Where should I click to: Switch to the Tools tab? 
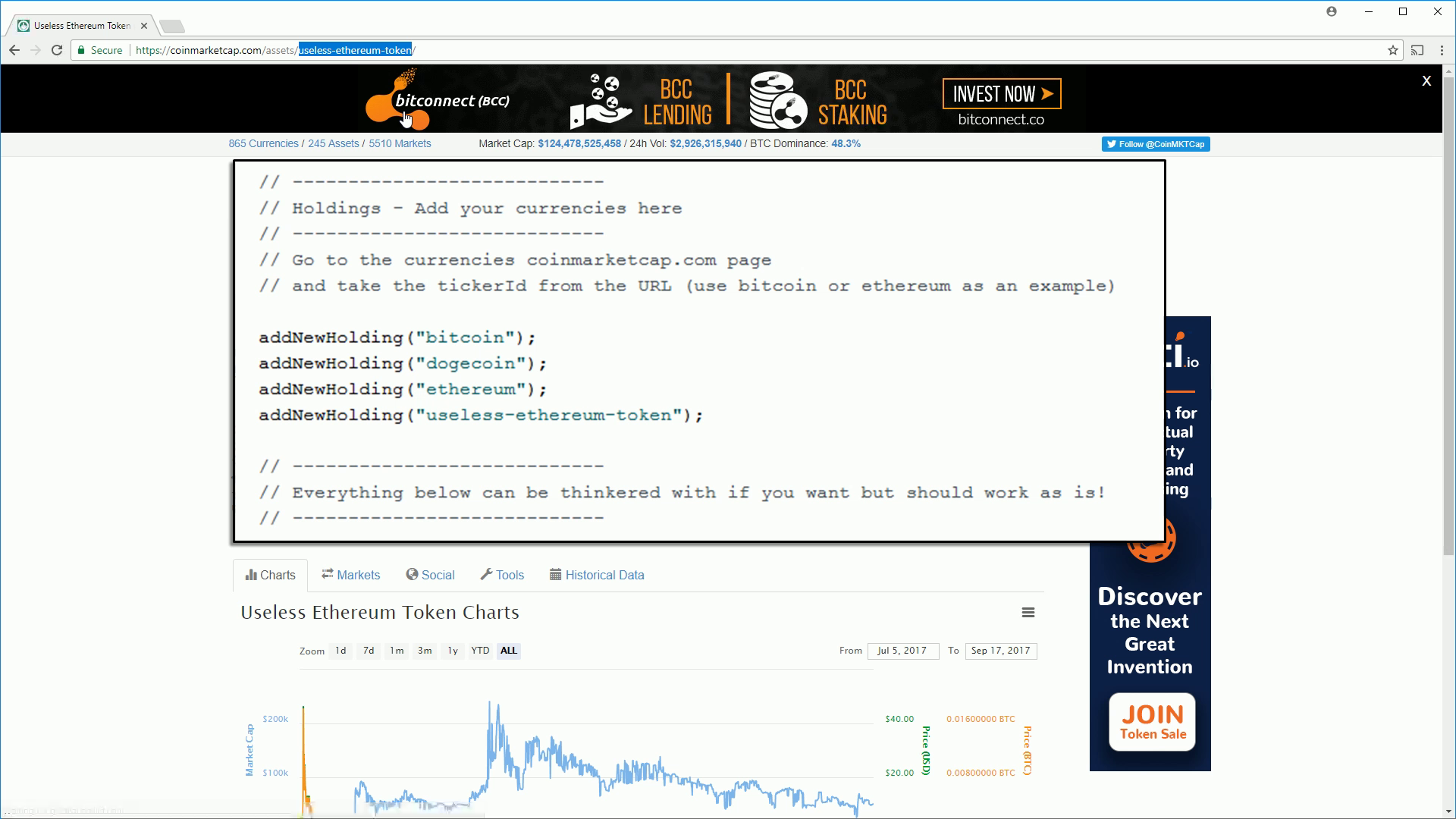[x=502, y=575]
